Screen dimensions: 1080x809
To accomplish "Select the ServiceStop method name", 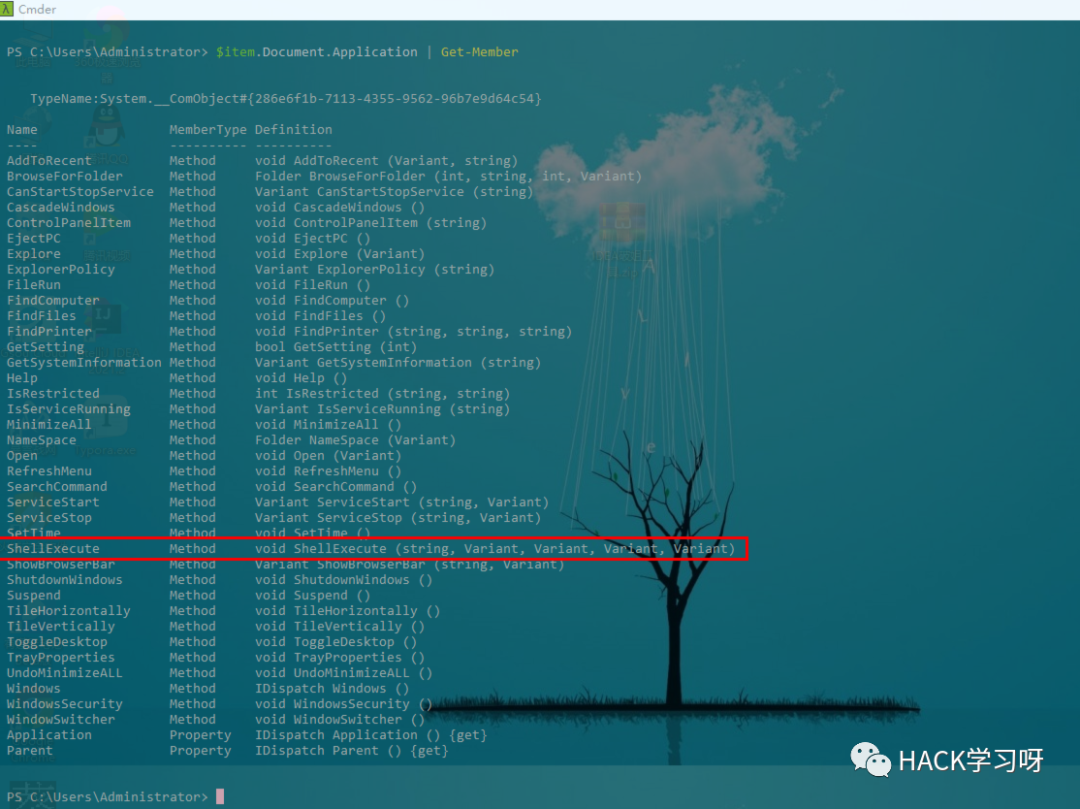I will (49, 518).
